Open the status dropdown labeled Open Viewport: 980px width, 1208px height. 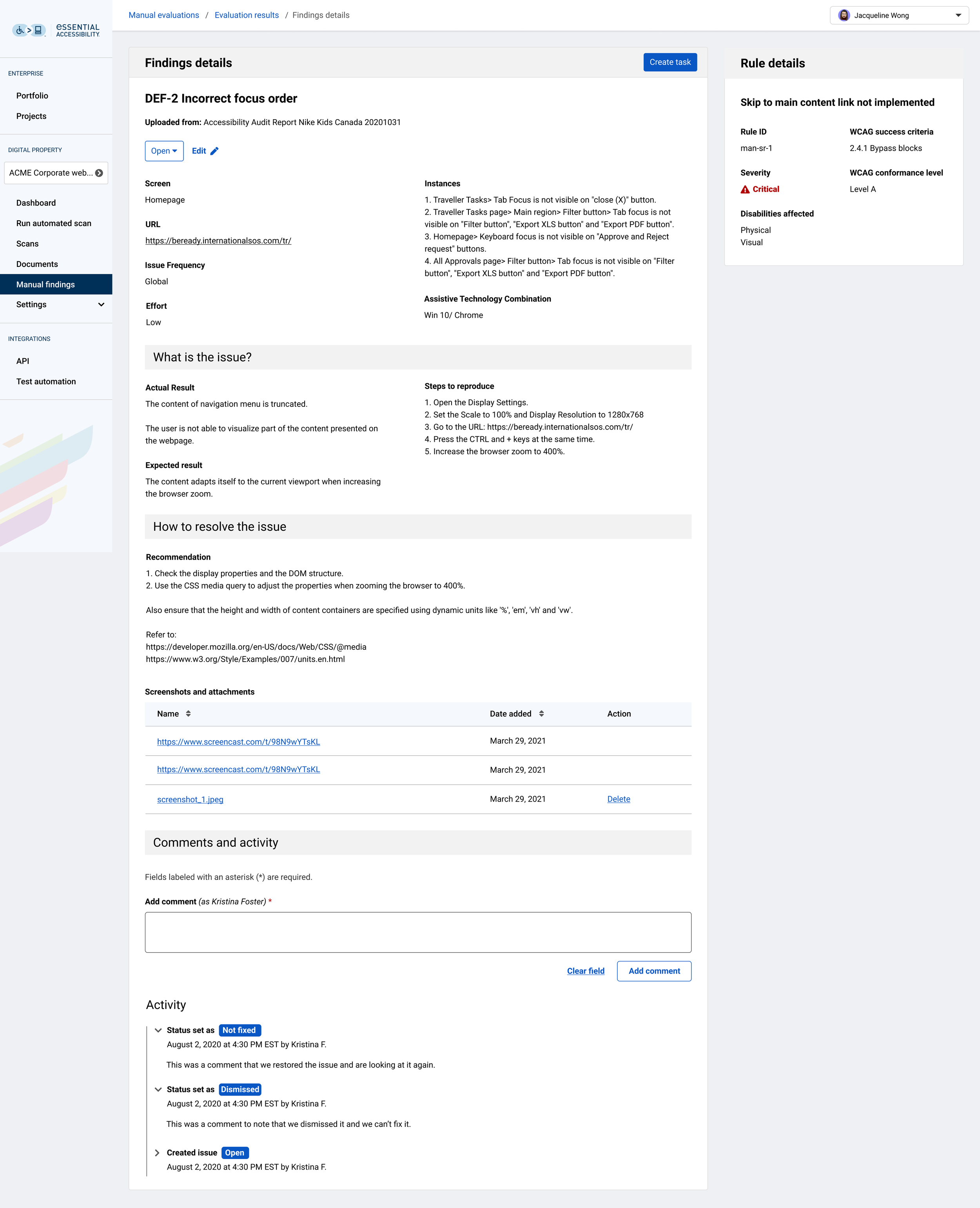[164, 151]
